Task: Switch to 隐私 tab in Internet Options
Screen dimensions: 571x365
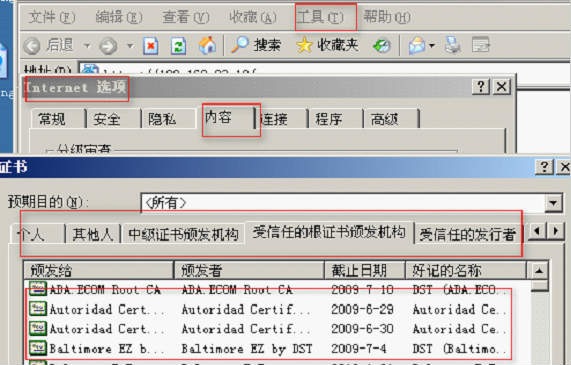Action: (x=169, y=118)
